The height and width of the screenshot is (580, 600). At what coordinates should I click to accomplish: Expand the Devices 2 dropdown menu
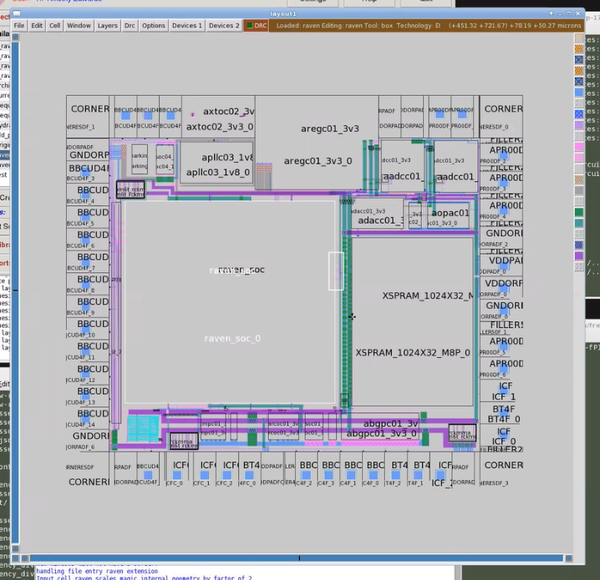point(224,26)
